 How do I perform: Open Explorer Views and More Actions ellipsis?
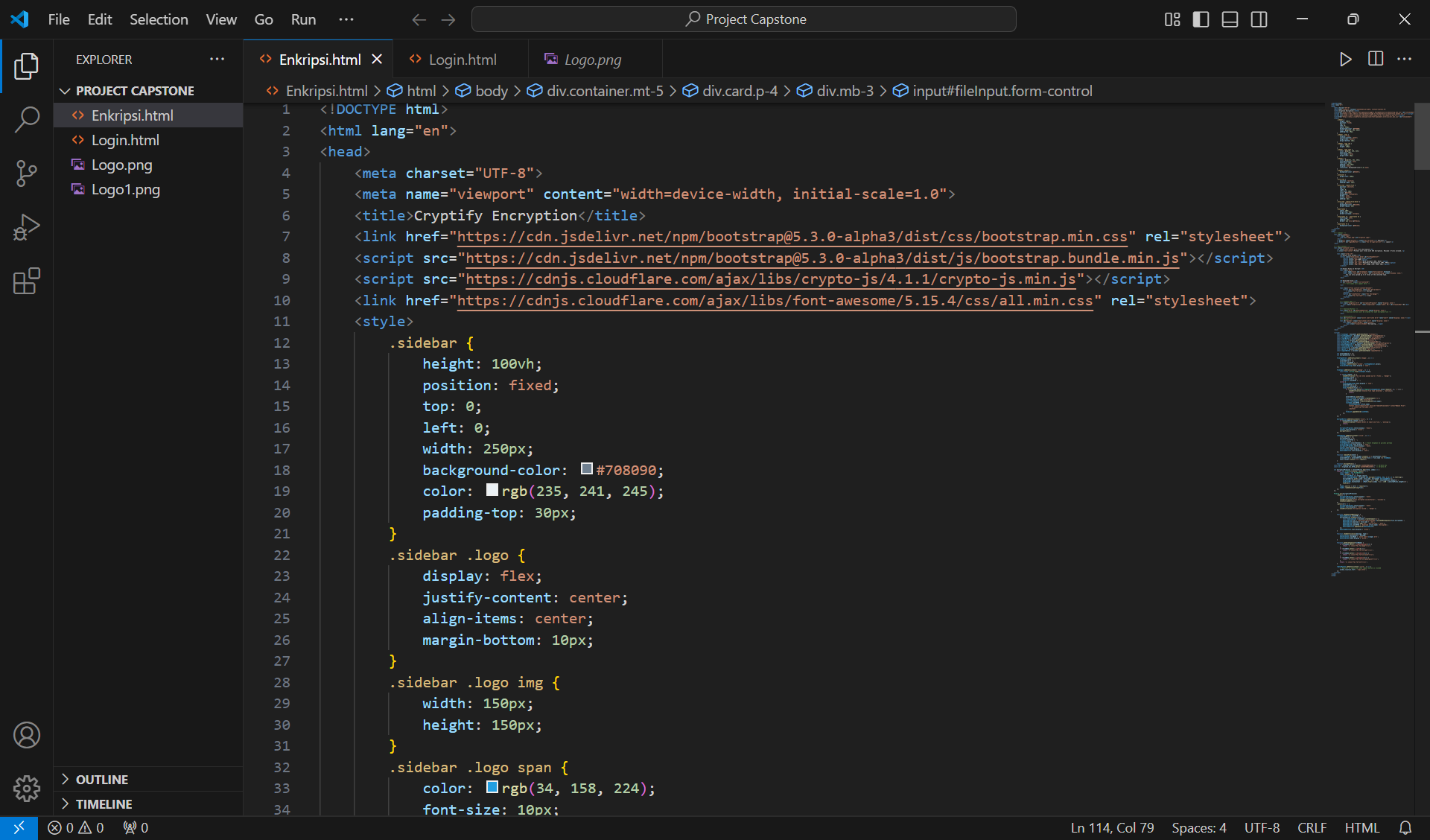217,59
